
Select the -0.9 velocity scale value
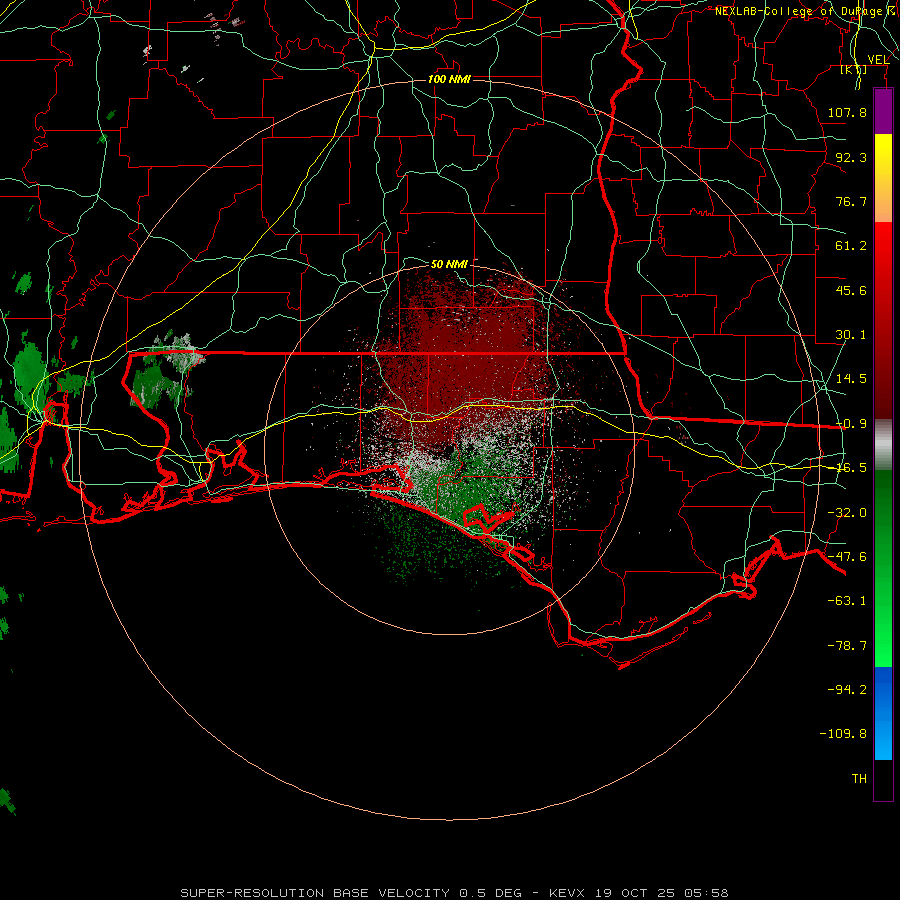(x=851, y=424)
